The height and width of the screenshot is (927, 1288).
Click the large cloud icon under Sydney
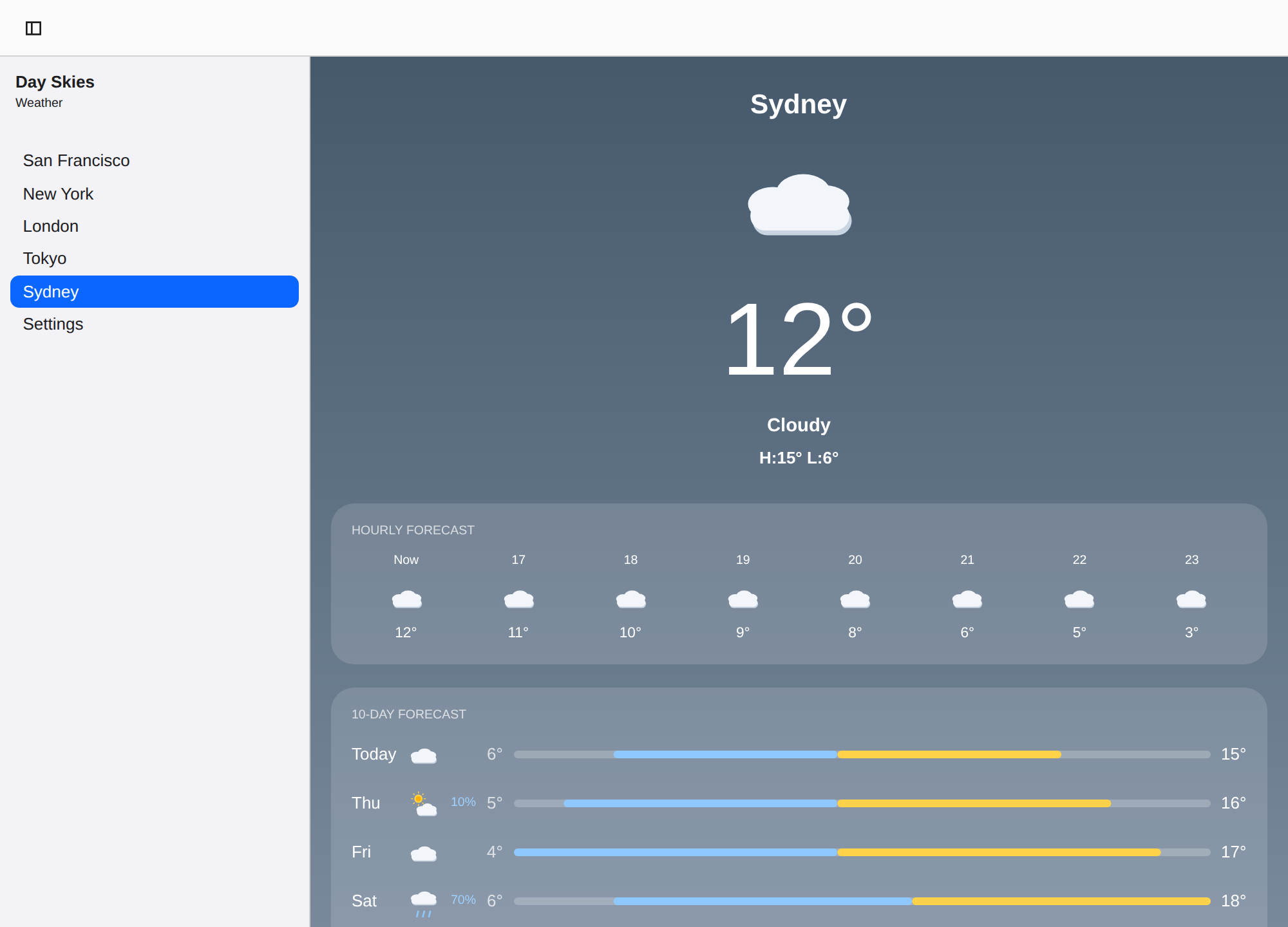click(799, 205)
